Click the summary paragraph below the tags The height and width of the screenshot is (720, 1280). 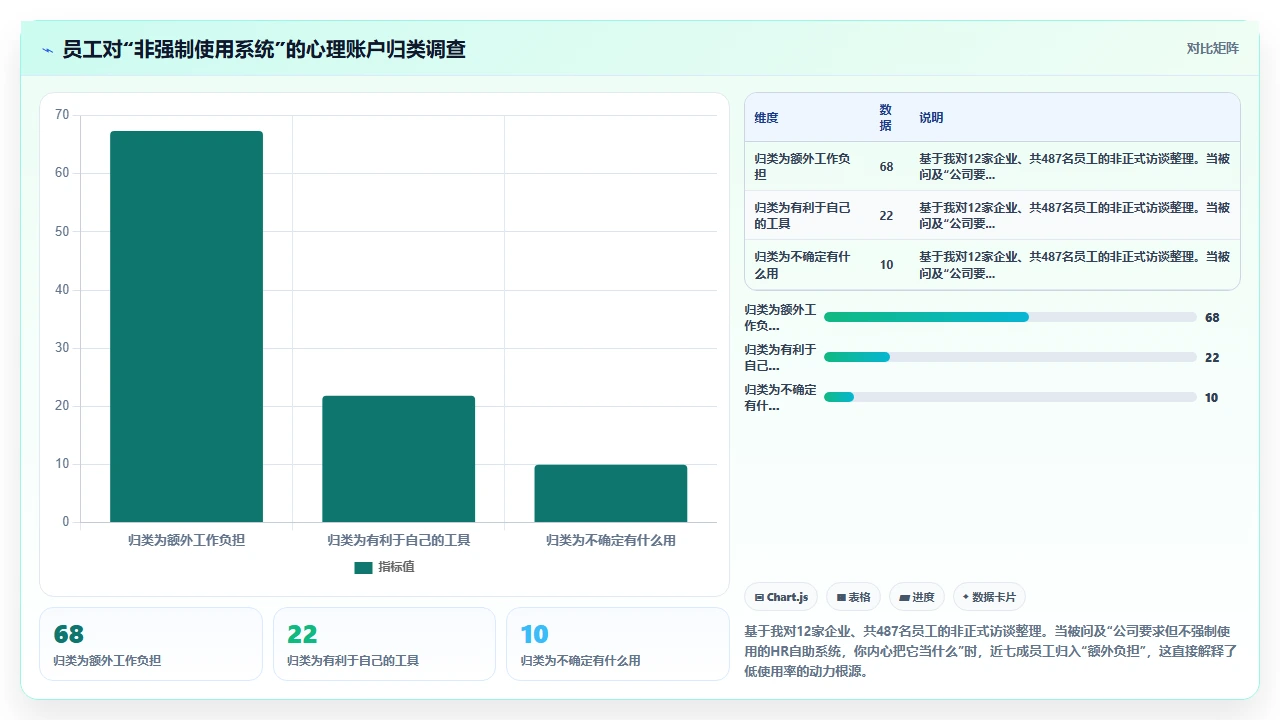coord(992,651)
